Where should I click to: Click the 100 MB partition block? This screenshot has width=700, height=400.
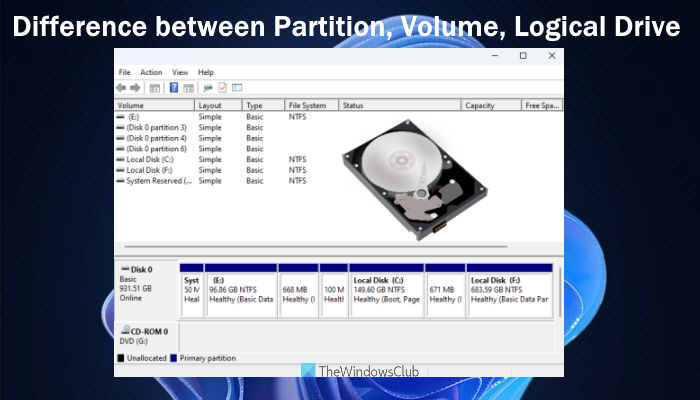point(334,290)
